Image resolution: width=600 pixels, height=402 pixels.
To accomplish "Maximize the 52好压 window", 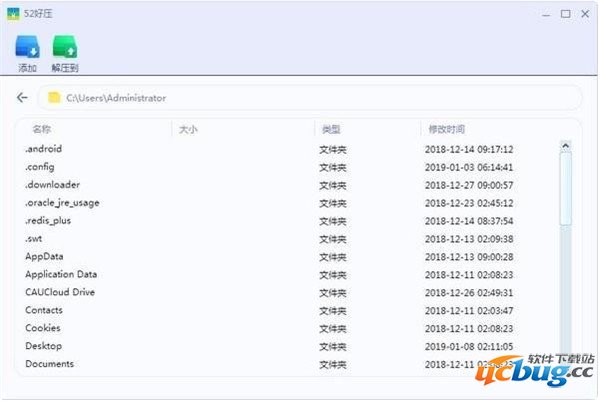I will click(x=566, y=14).
